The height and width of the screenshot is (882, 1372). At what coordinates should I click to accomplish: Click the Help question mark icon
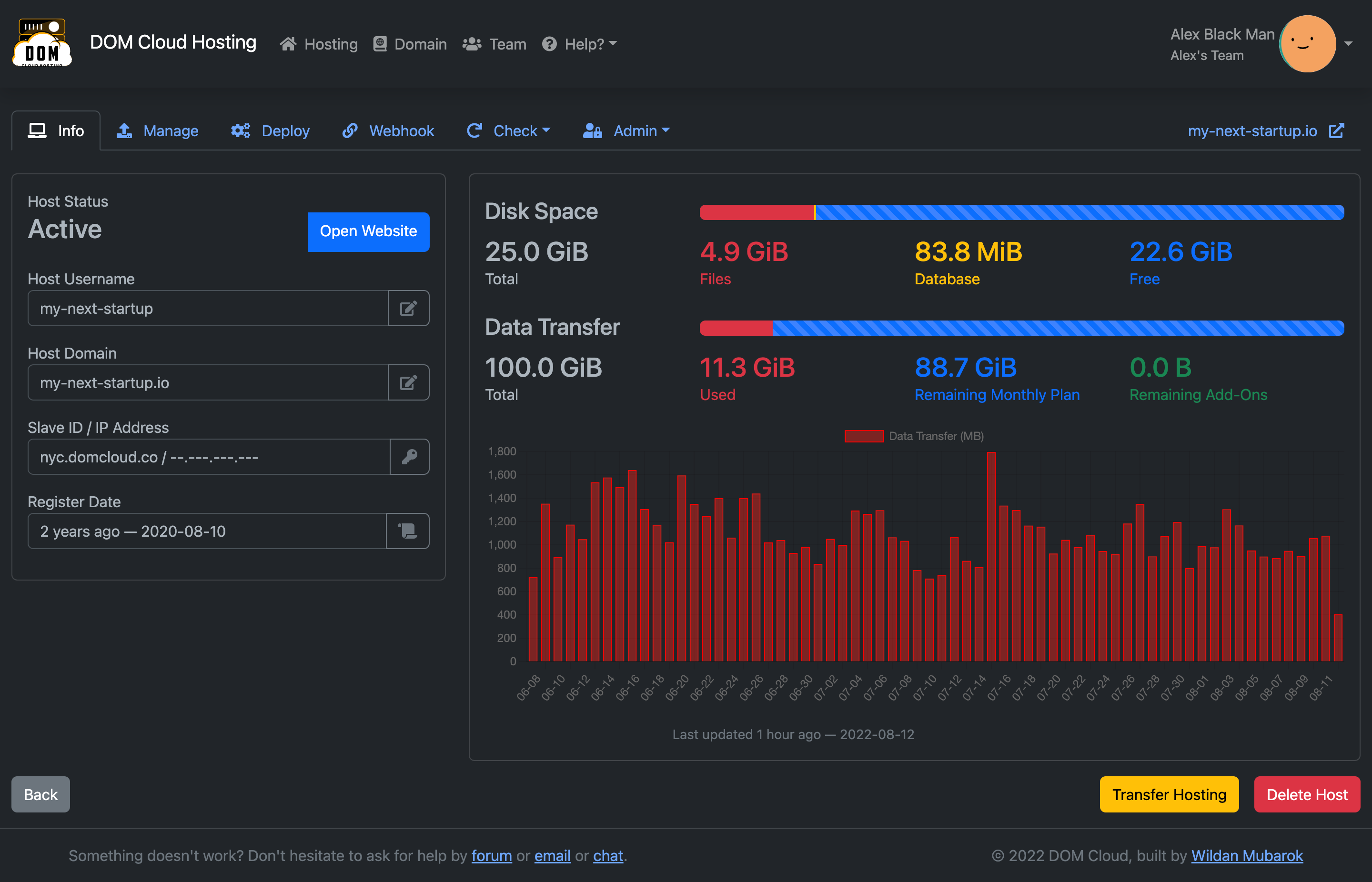point(549,44)
